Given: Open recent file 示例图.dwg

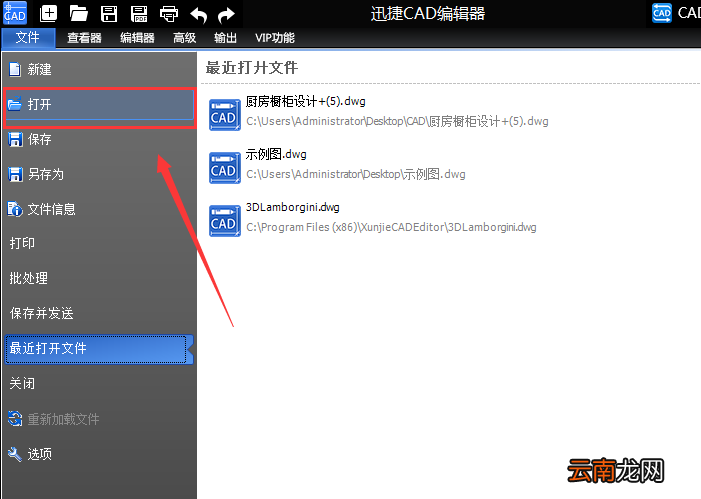Looking at the screenshot, I should pyautogui.click(x=276, y=154).
